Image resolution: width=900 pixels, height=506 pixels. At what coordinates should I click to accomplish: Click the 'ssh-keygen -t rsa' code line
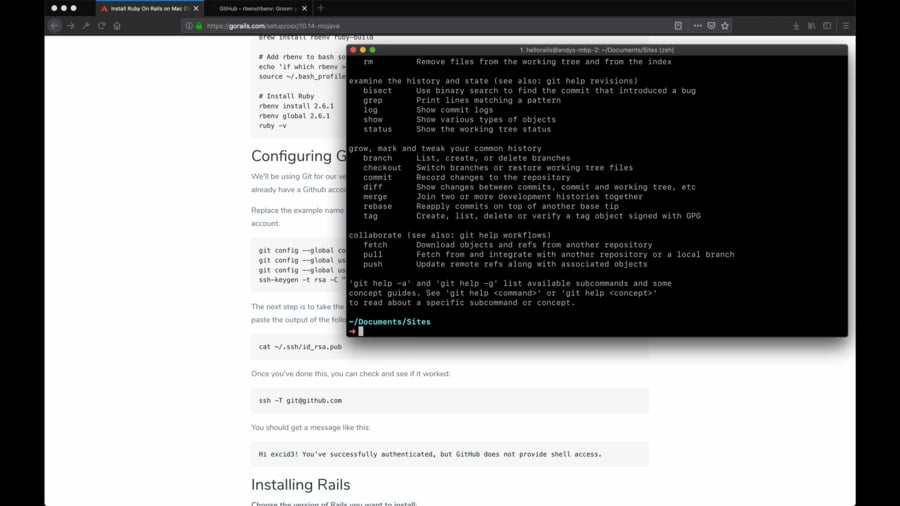point(302,280)
